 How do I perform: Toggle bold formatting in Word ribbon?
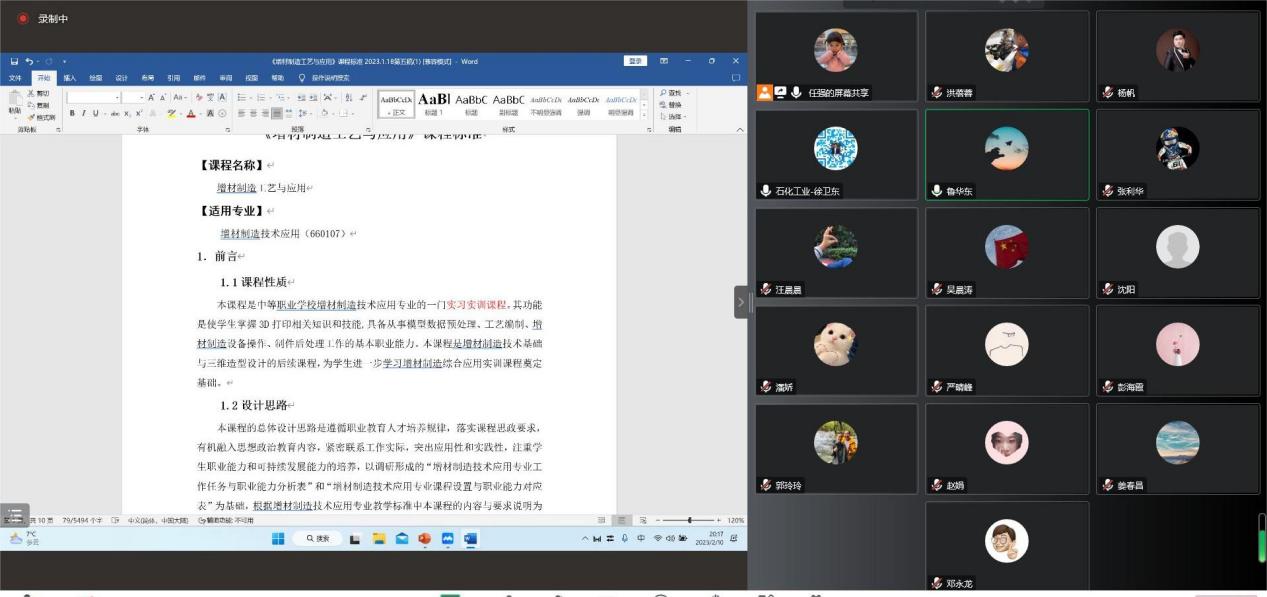pyautogui.click(x=71, y=113)
